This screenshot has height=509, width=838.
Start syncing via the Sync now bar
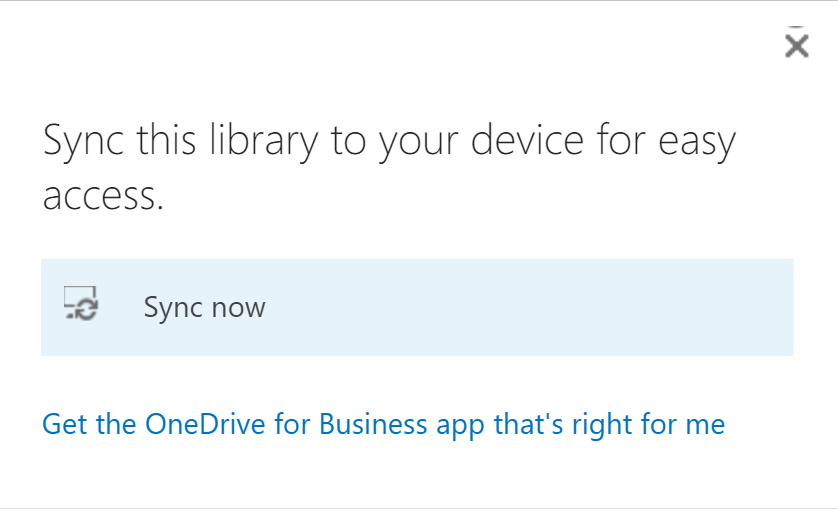click(416, 307)
